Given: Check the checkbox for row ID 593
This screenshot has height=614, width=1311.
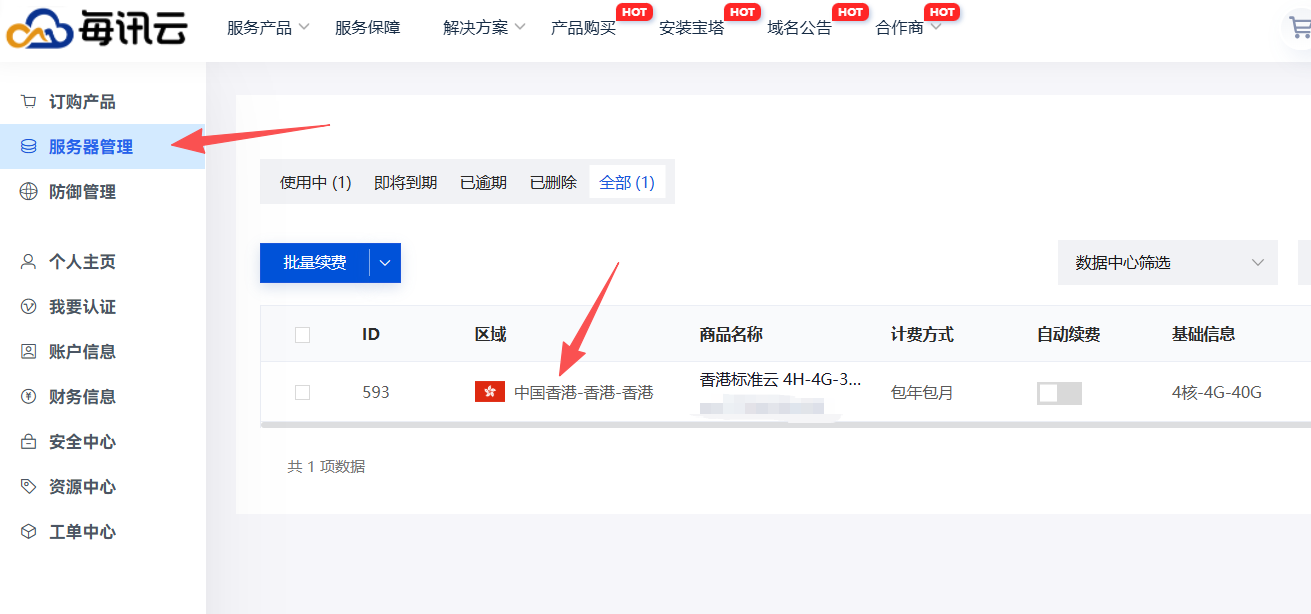Looking at the screenshot, I should [x=303, y=393].
